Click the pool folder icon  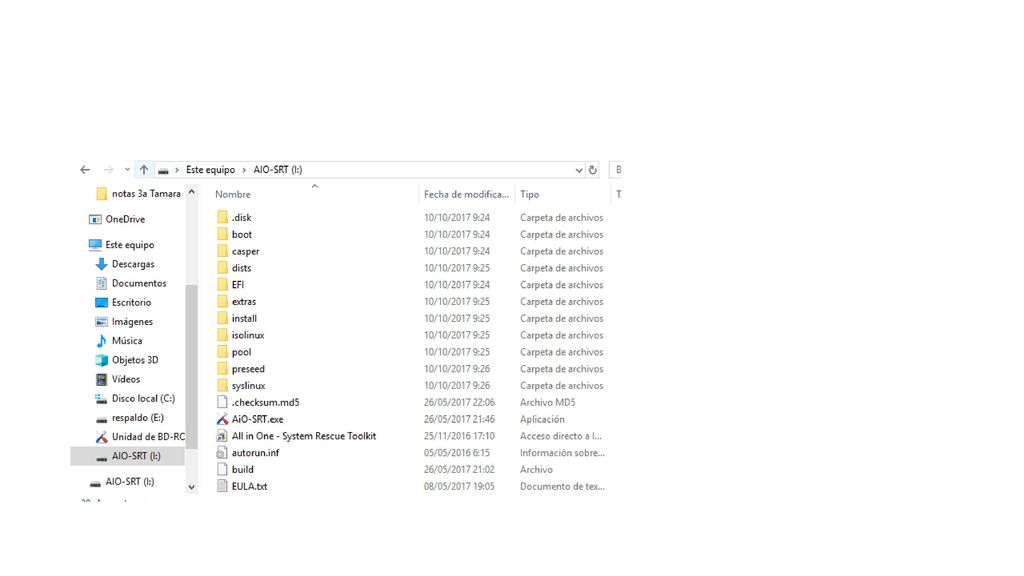pyautogui.click(x=223, y=352)
